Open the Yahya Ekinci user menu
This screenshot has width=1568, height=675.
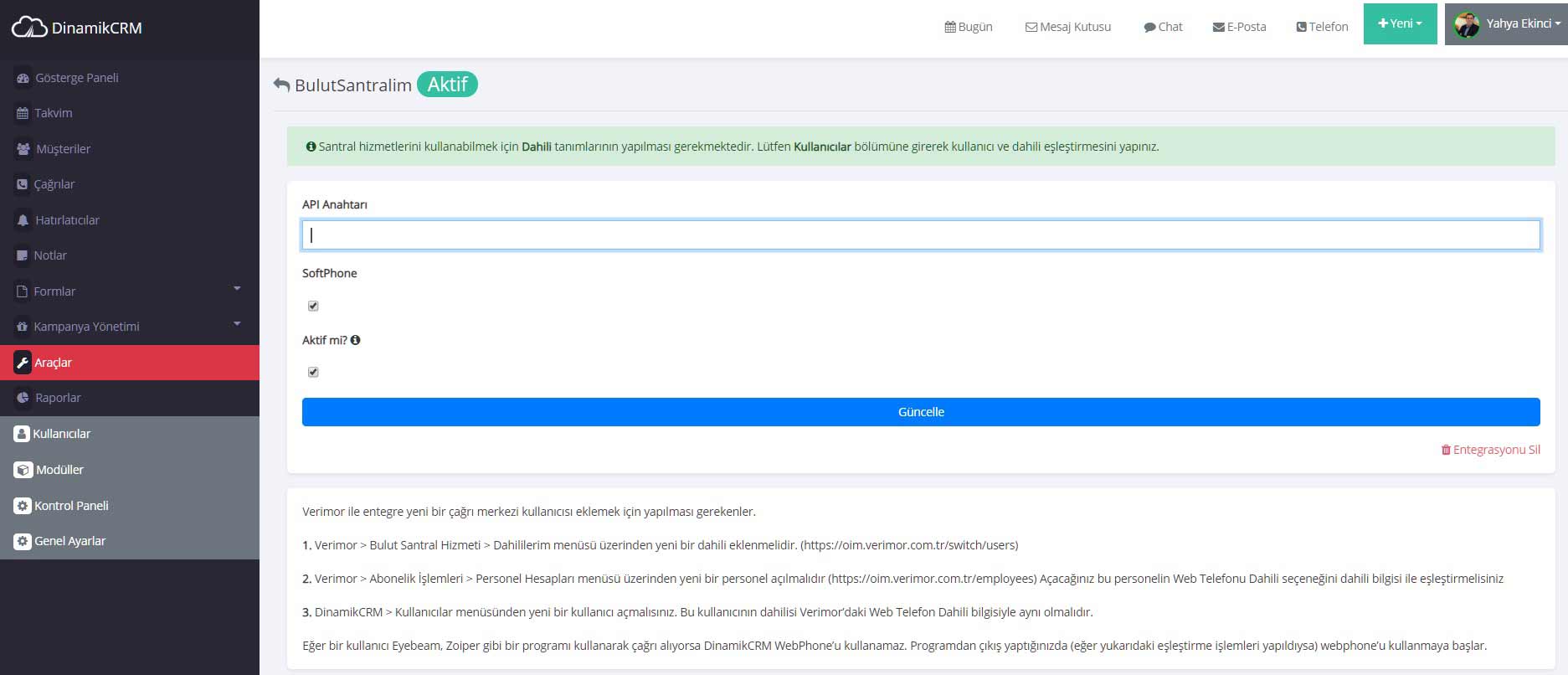[1506, 24]
